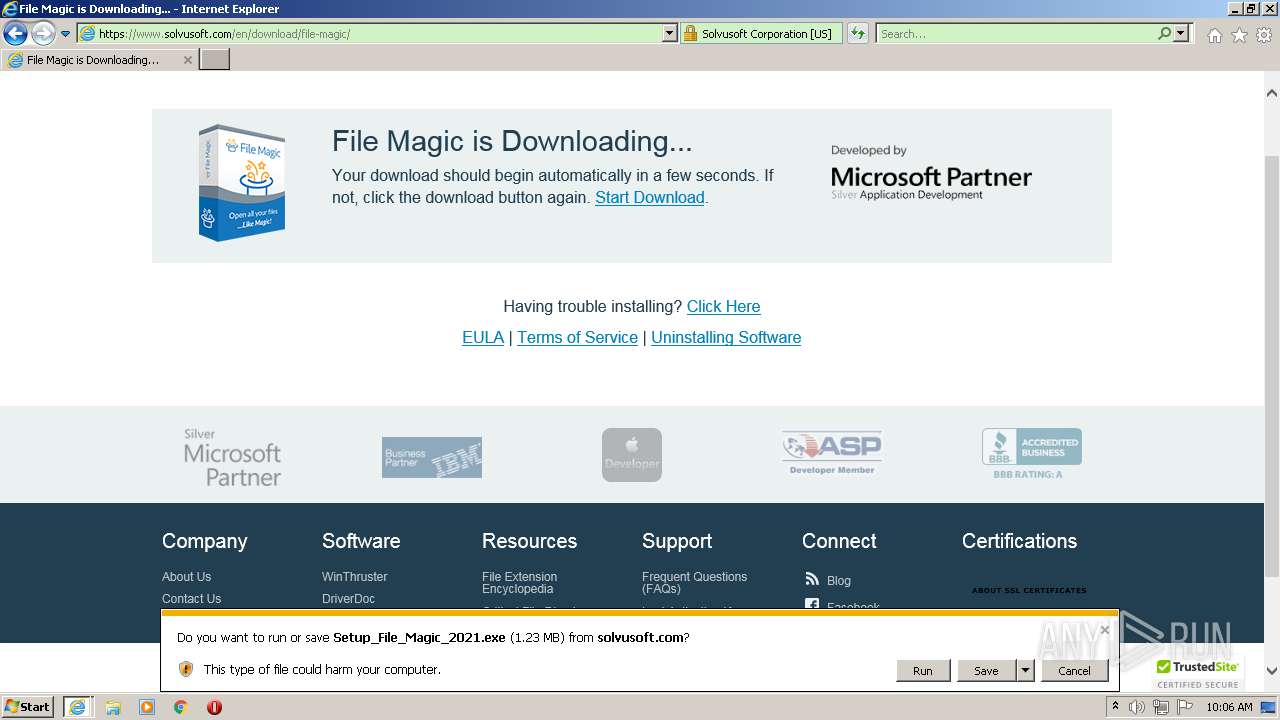Click the BBB Accredited Business badge

(1032, 452)
